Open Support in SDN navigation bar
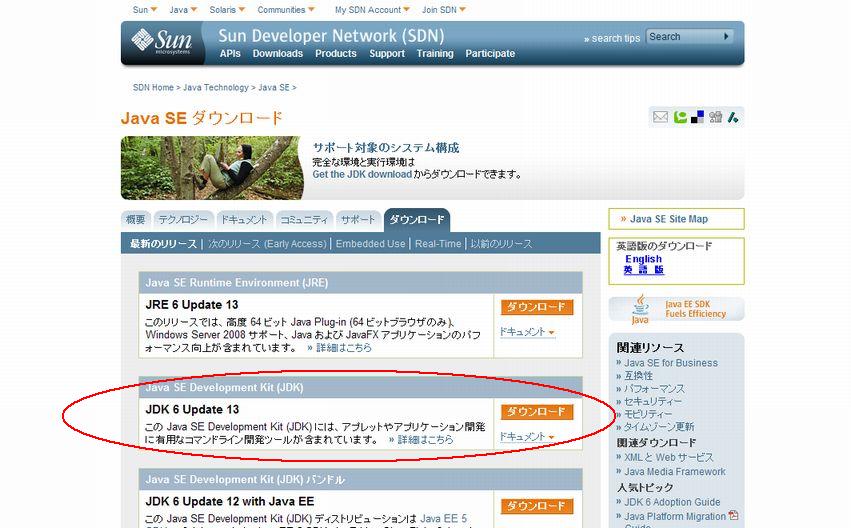 click(387, 53)
